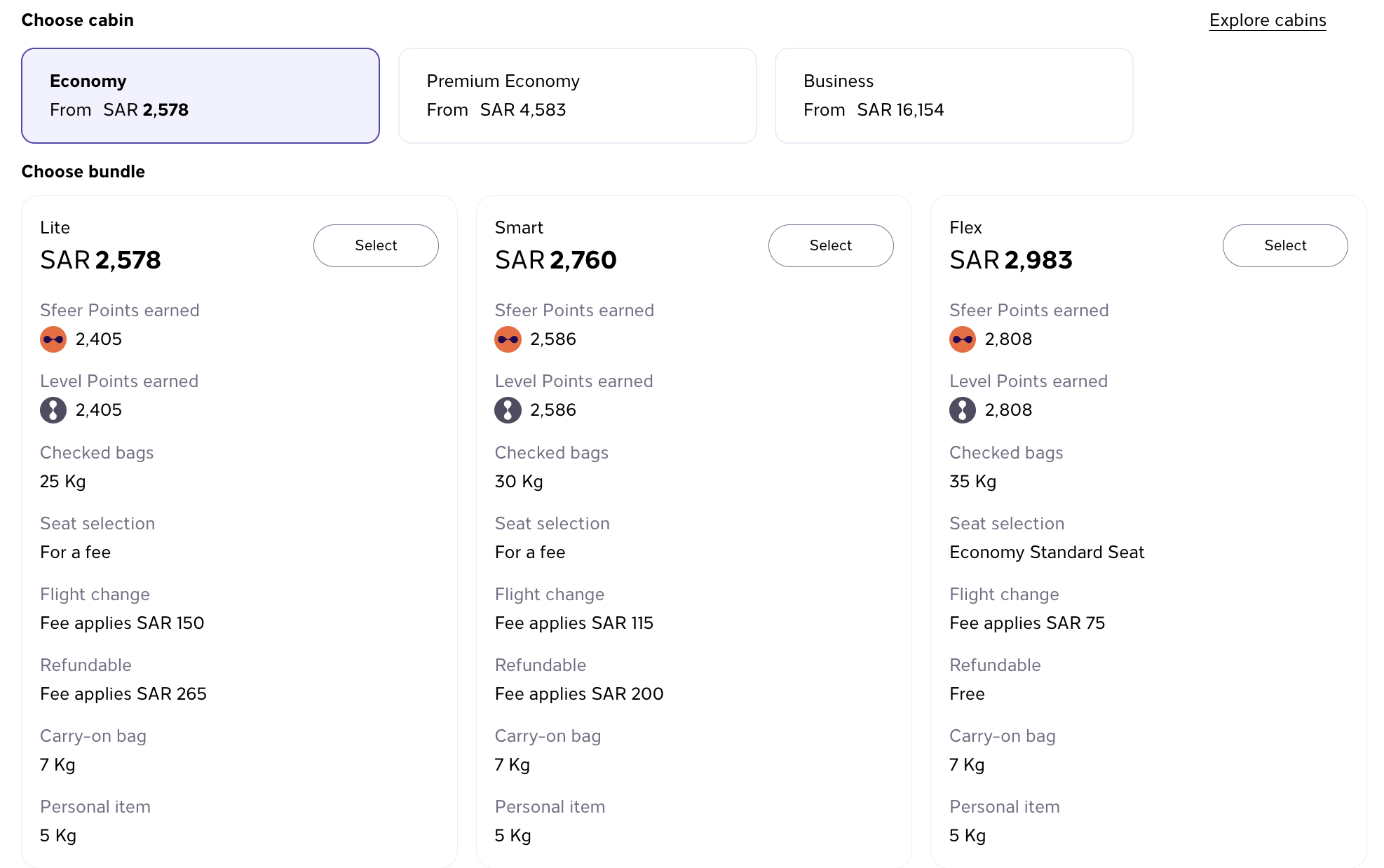Image resolution: width=1384 pixels, height=868 pixels.
Task: Click the Smart checked bags value 30 Kg
Action: pyautogui.click(x=519, y=482)
